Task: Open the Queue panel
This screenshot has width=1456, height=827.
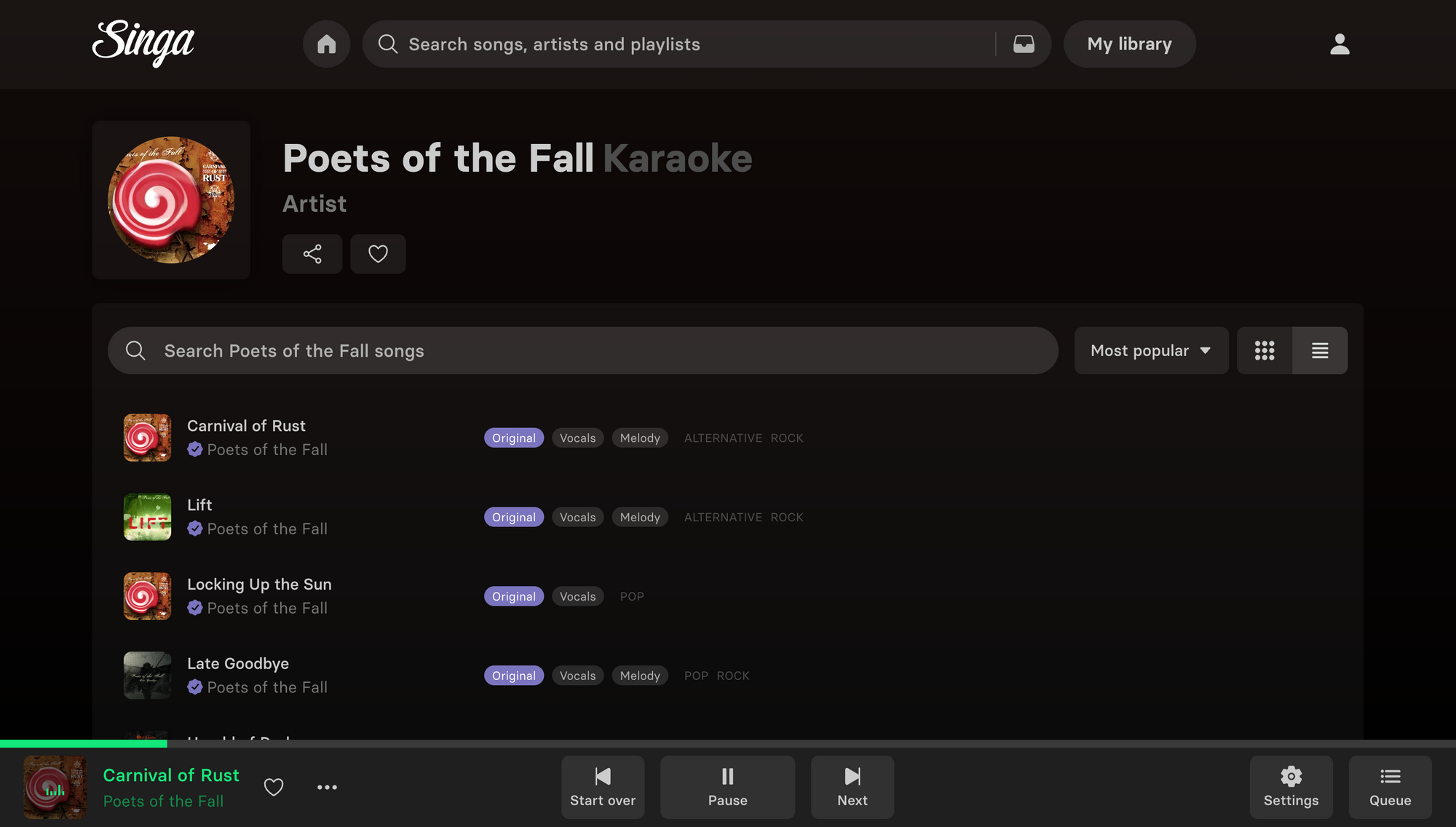Action: coord(1390,787)
